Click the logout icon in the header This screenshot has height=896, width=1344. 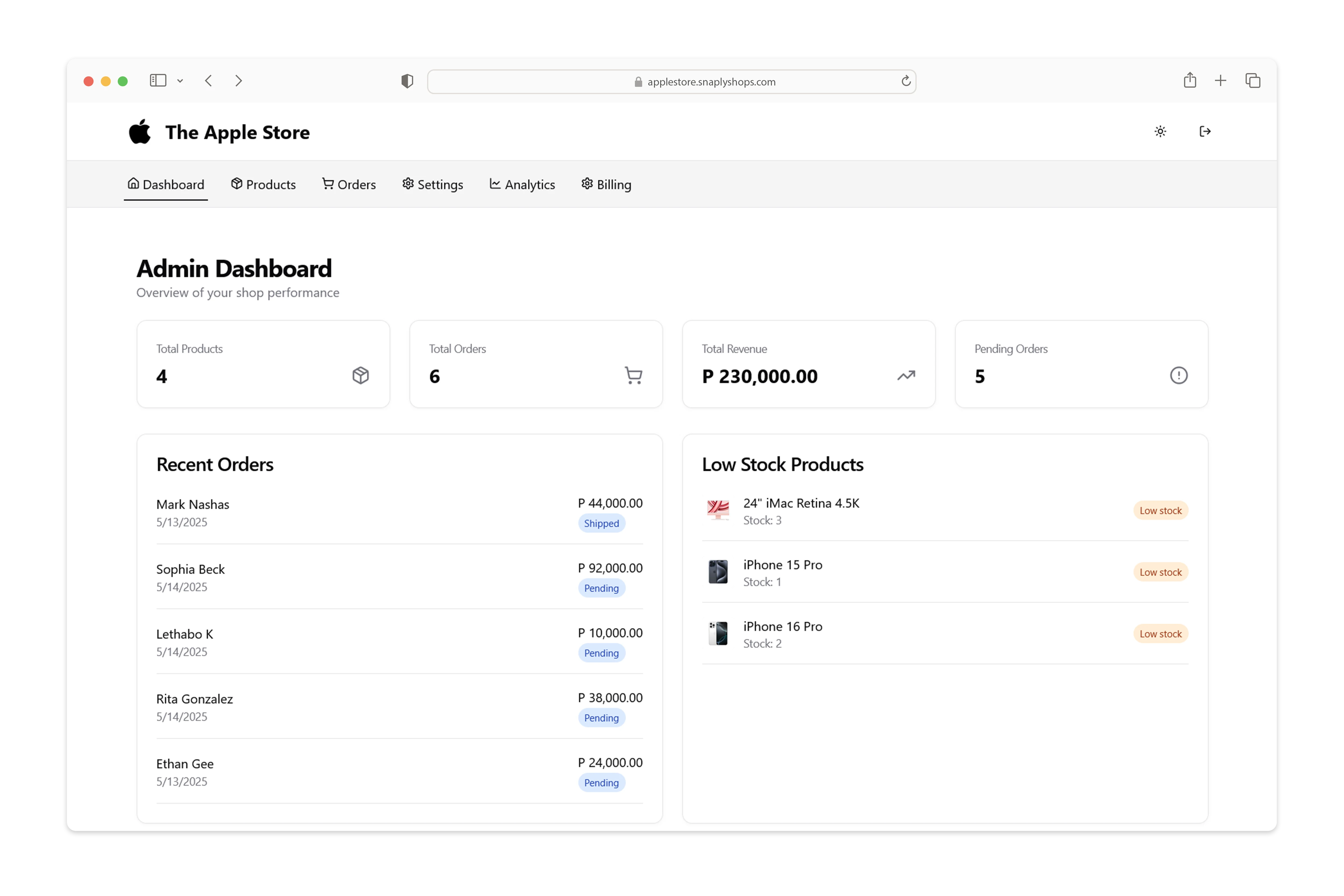tap(1205, 131)
